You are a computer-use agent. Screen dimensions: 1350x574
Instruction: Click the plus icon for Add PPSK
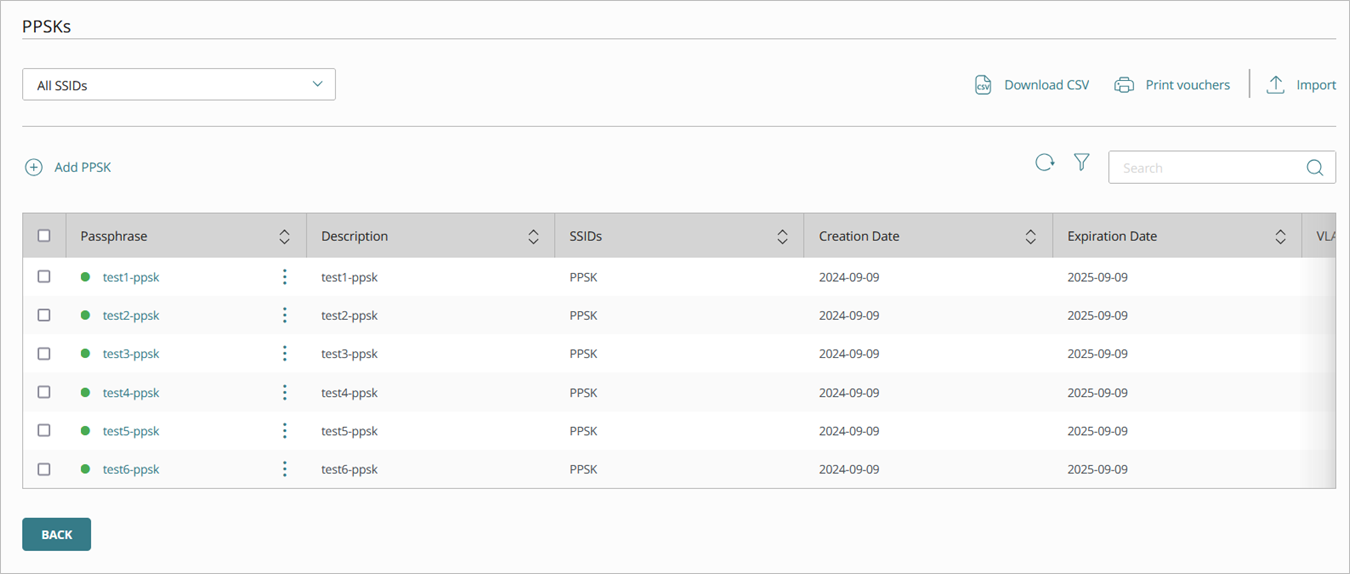[34, 167]
